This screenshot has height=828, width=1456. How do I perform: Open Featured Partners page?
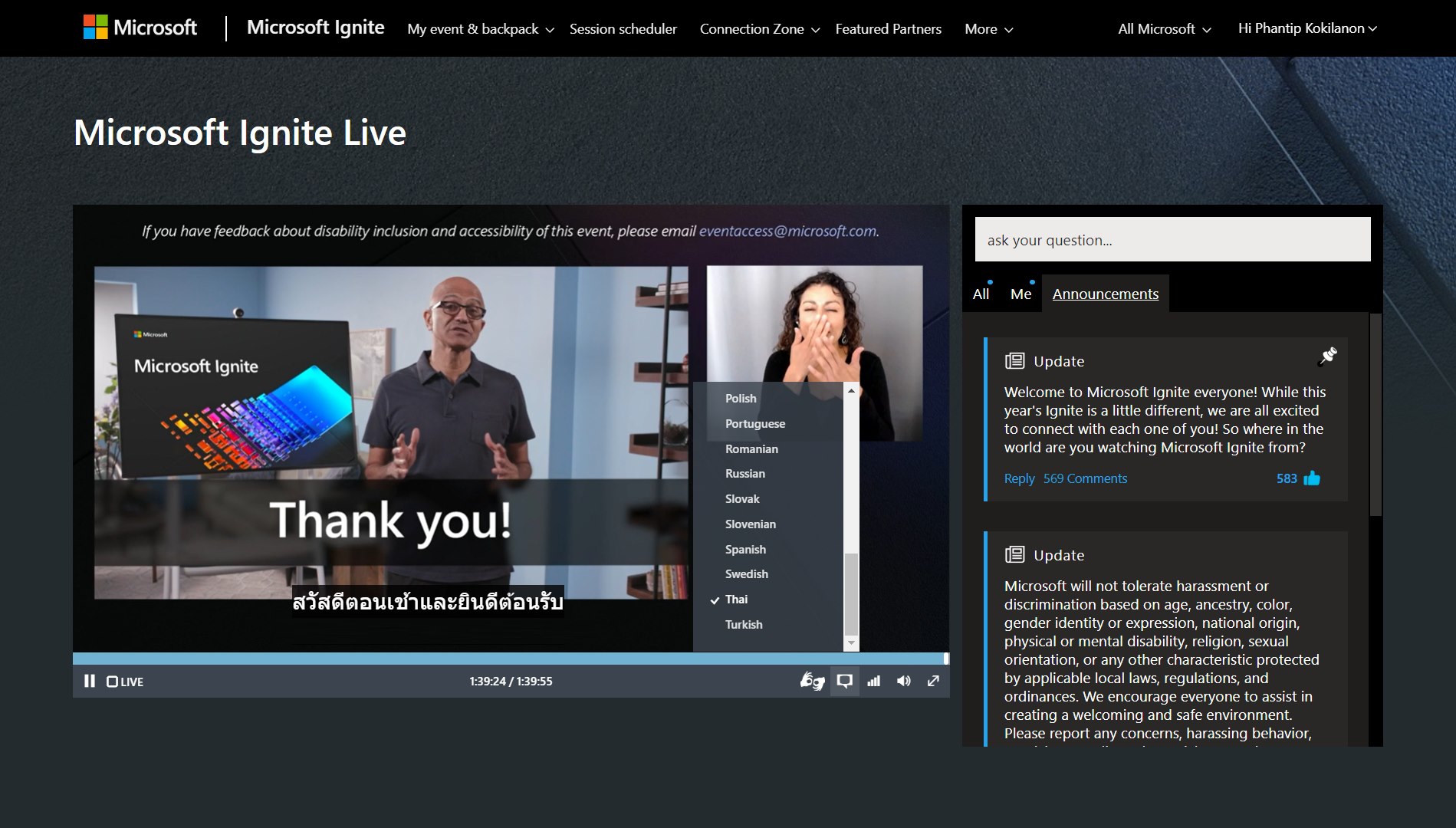pos(889,29)
